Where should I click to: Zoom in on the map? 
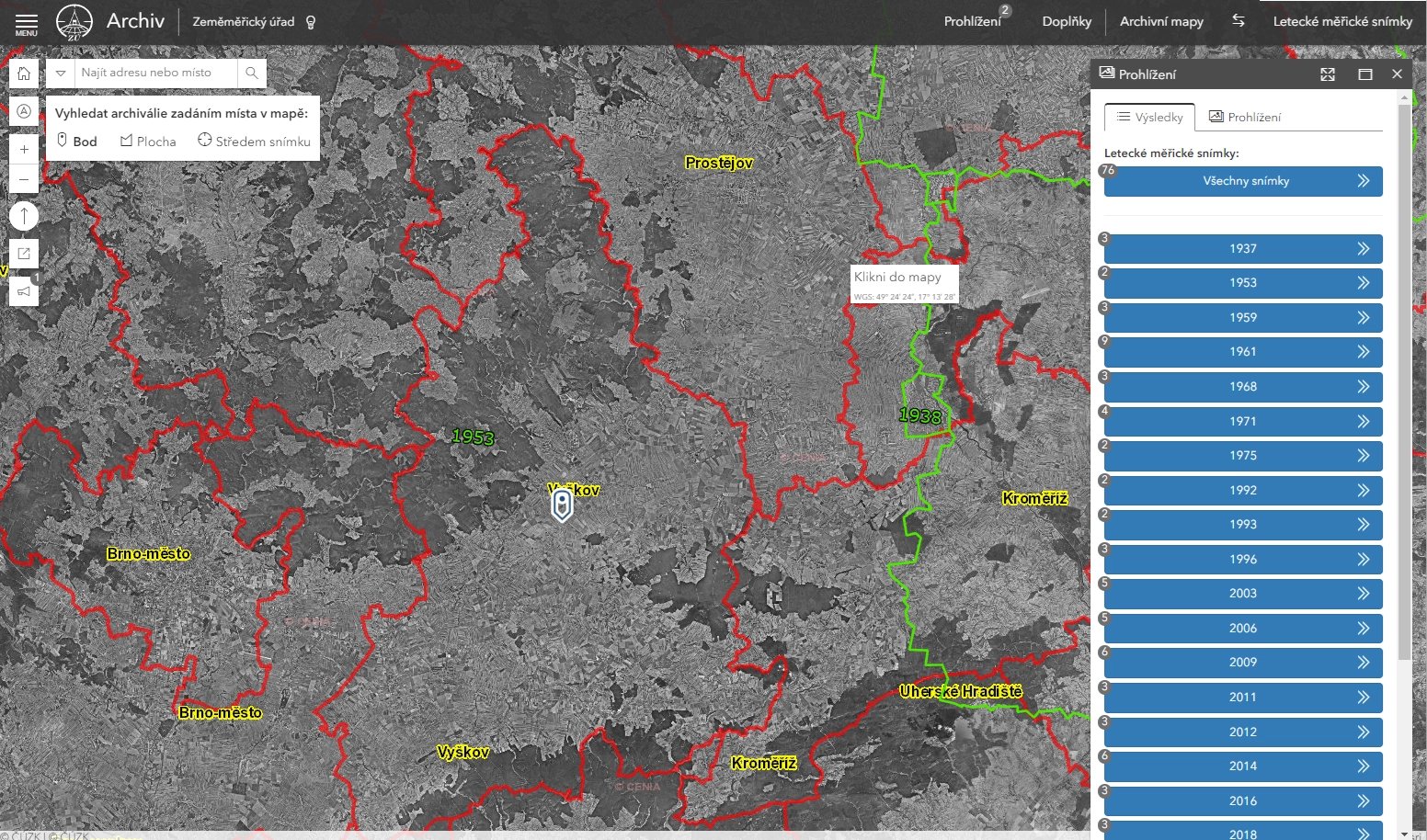click(x=24, y=149)
